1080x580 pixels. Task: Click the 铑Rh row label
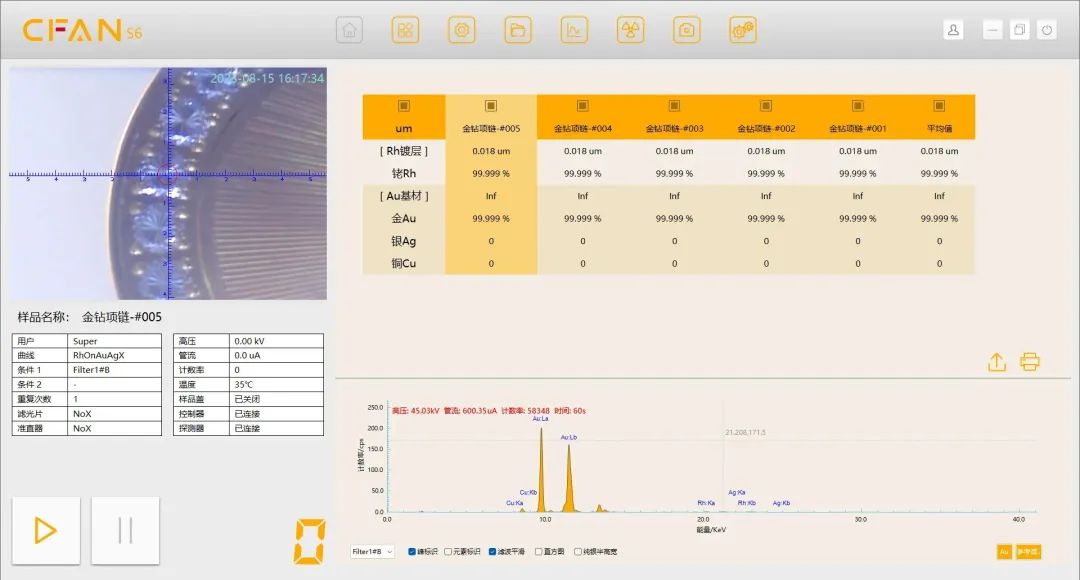404,174
